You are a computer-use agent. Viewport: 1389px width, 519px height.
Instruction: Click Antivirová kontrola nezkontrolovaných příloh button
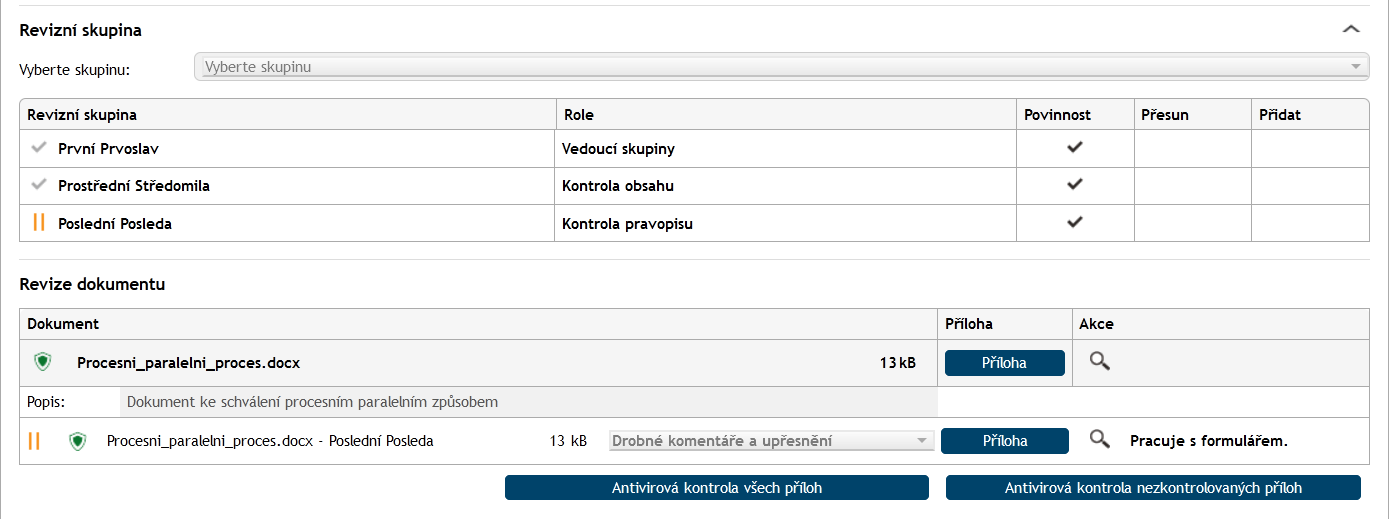click(1153, 488)
